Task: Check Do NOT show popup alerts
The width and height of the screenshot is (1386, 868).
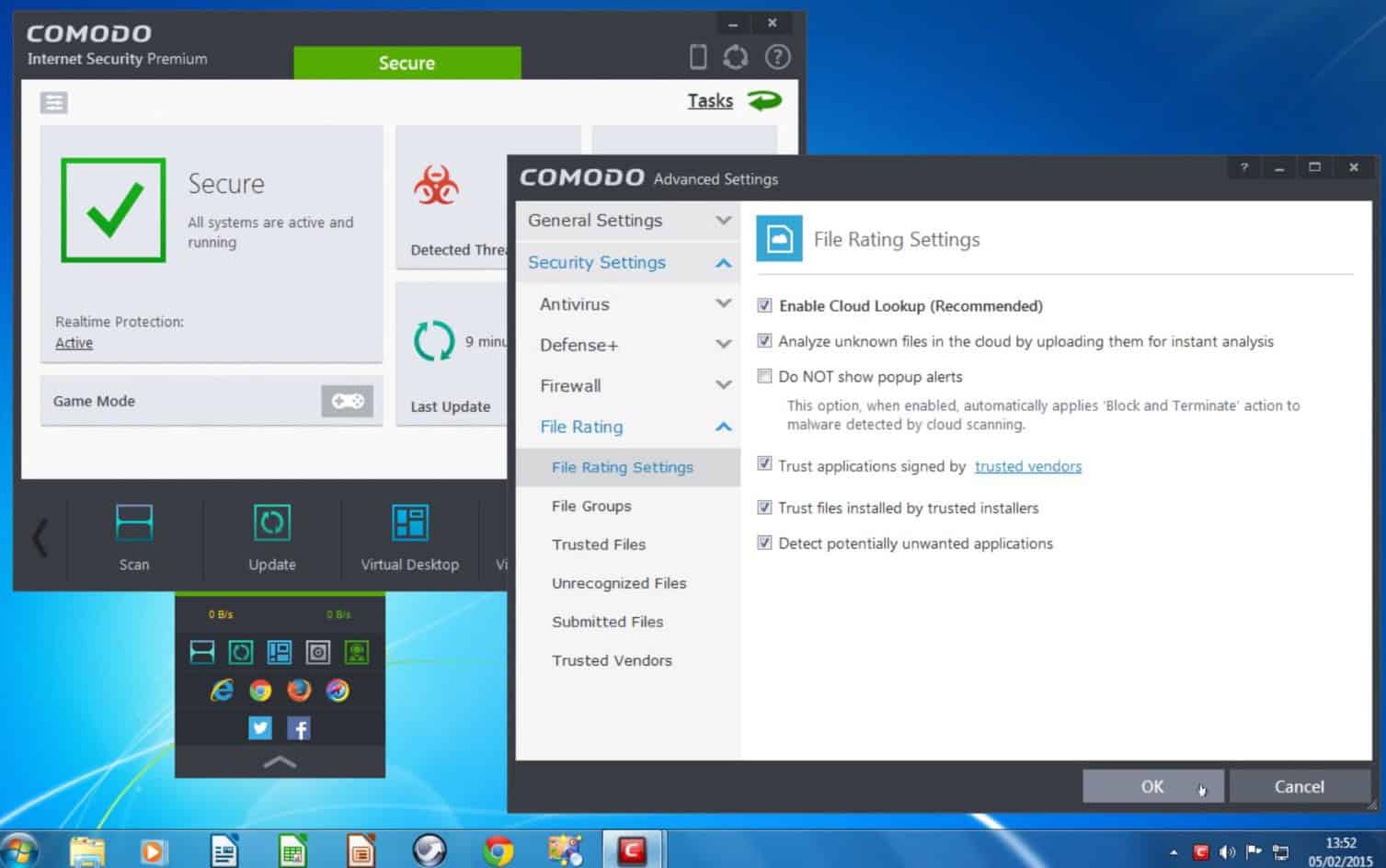Action: (764, 376)
